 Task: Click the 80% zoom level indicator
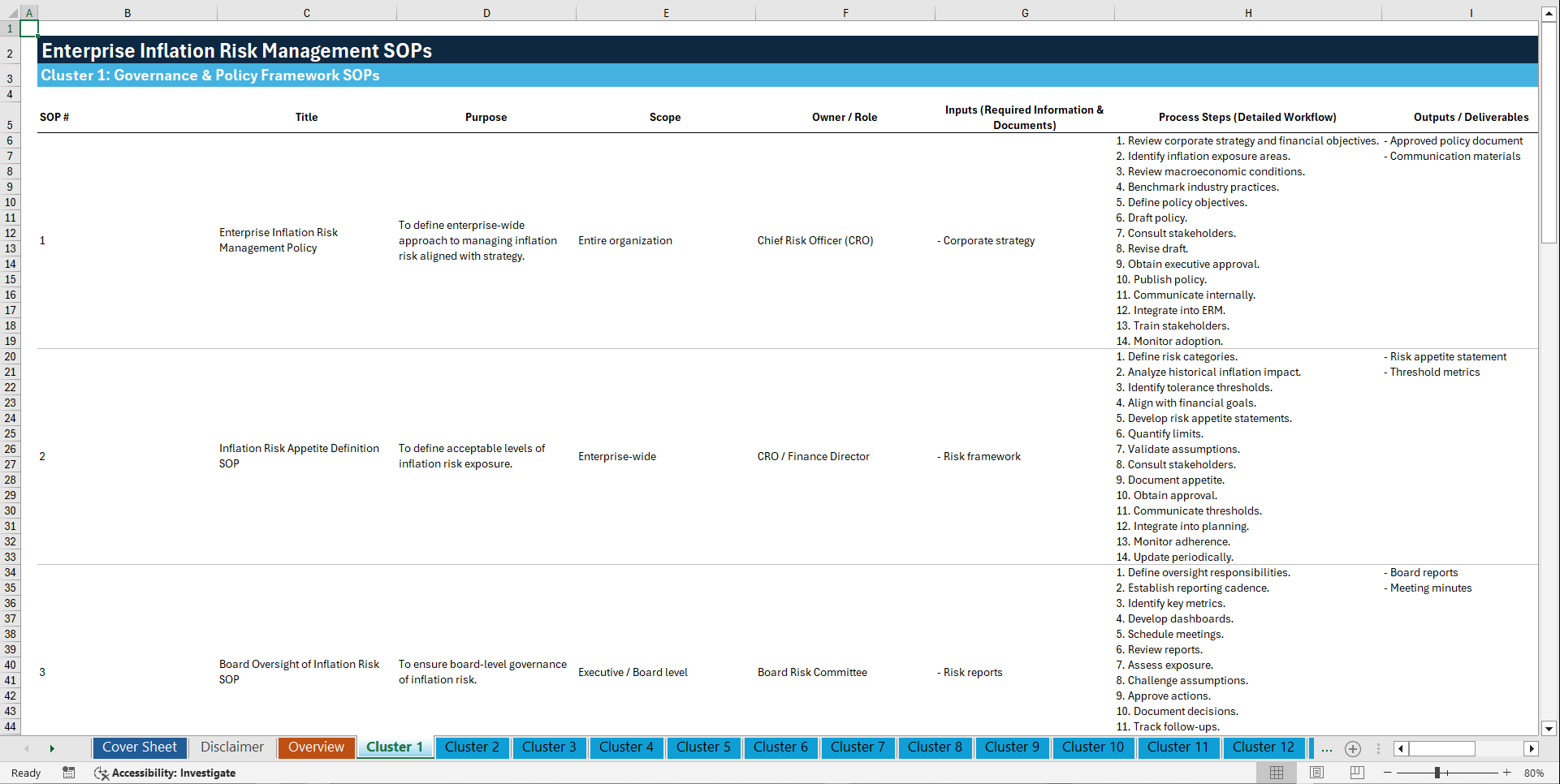click(x=1535, y=773)
